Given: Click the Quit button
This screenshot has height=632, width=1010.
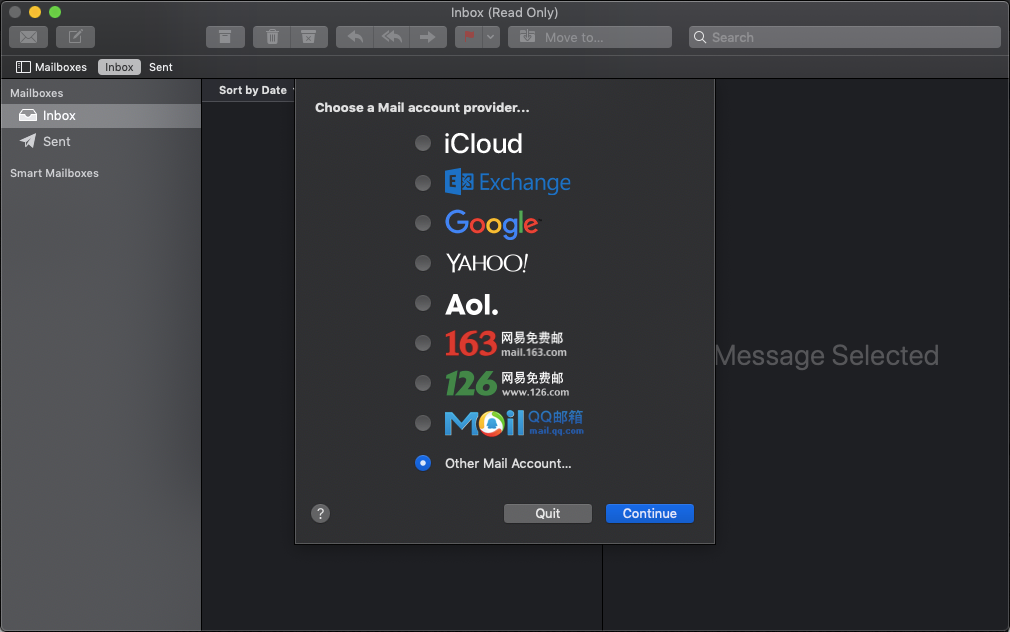Looking at the screenshot, I should pos(548,513).
